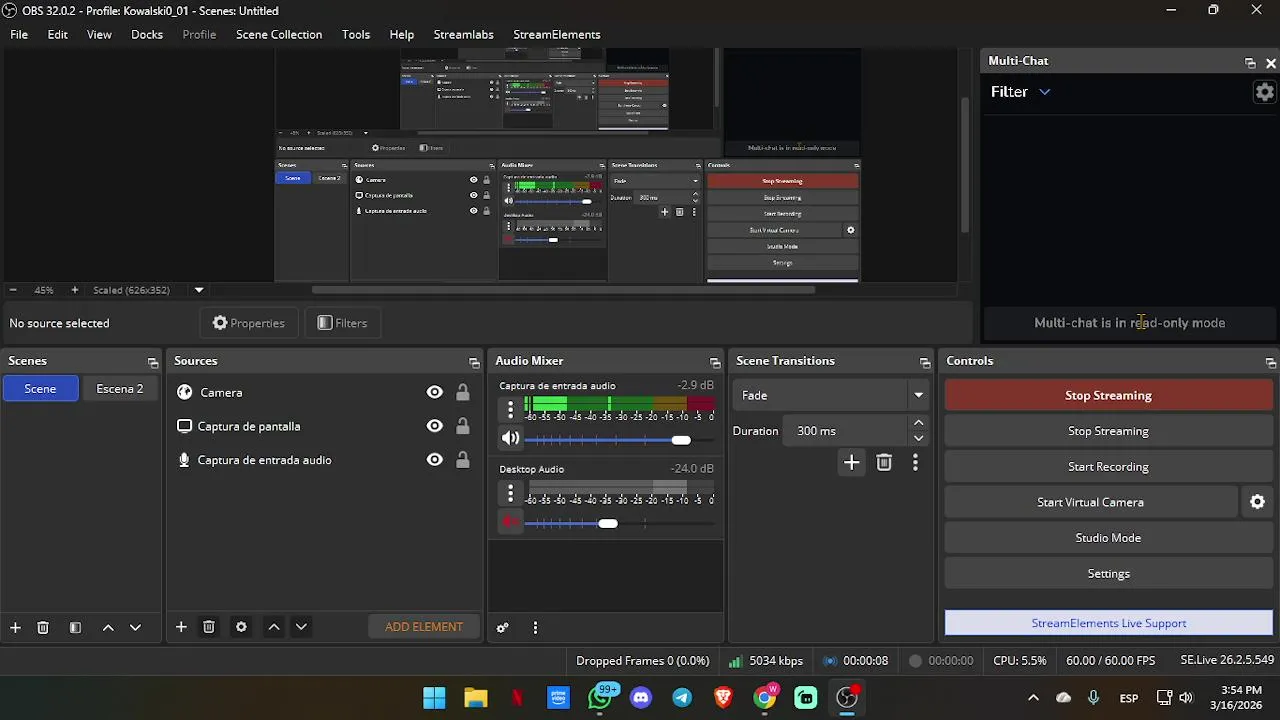Open StreamElements Live Support
The width and height of the screenshot is (1280, 720).
click(1108, 623)
